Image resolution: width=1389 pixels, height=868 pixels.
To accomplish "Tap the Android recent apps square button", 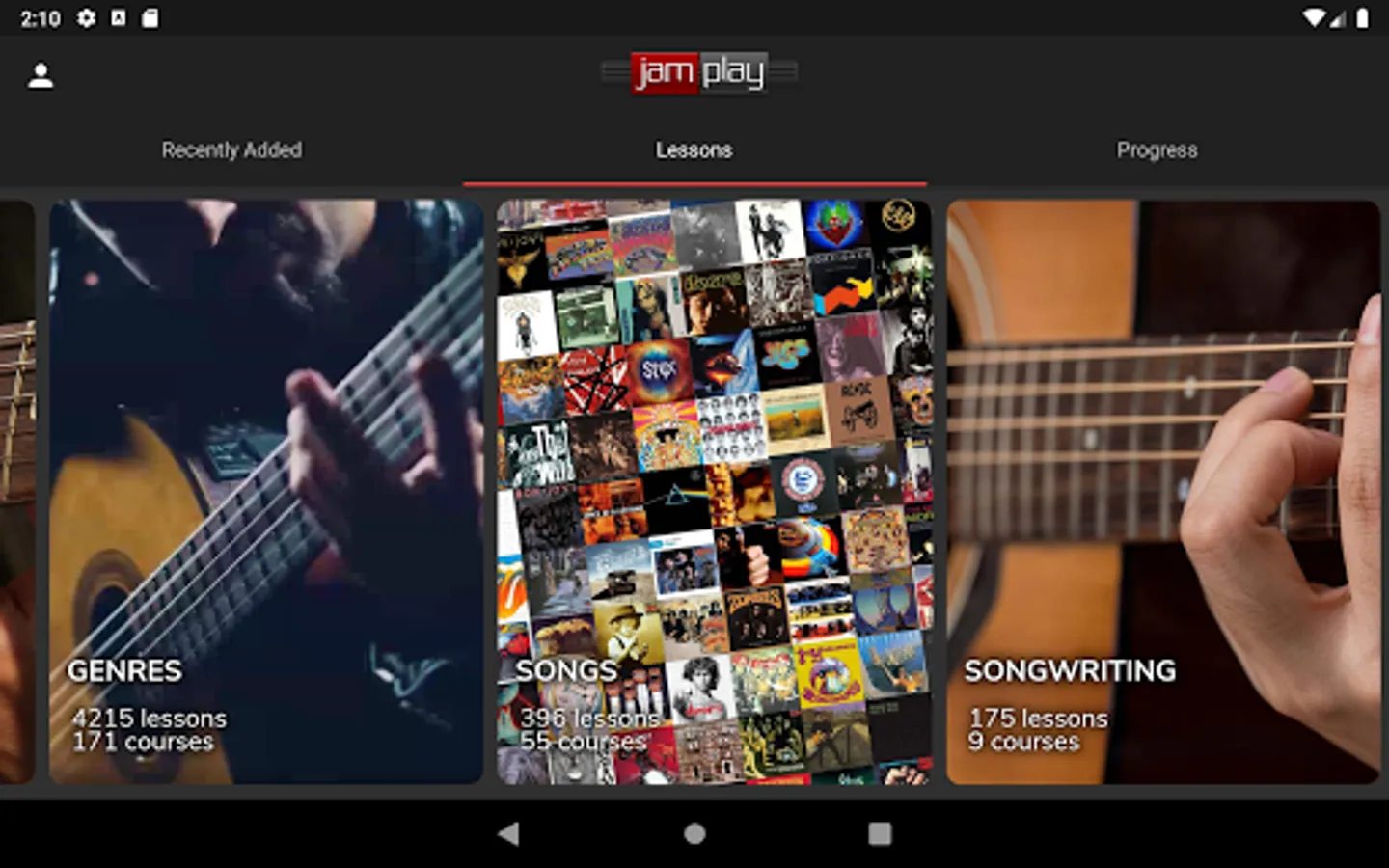I will click(x=880, y=833).
